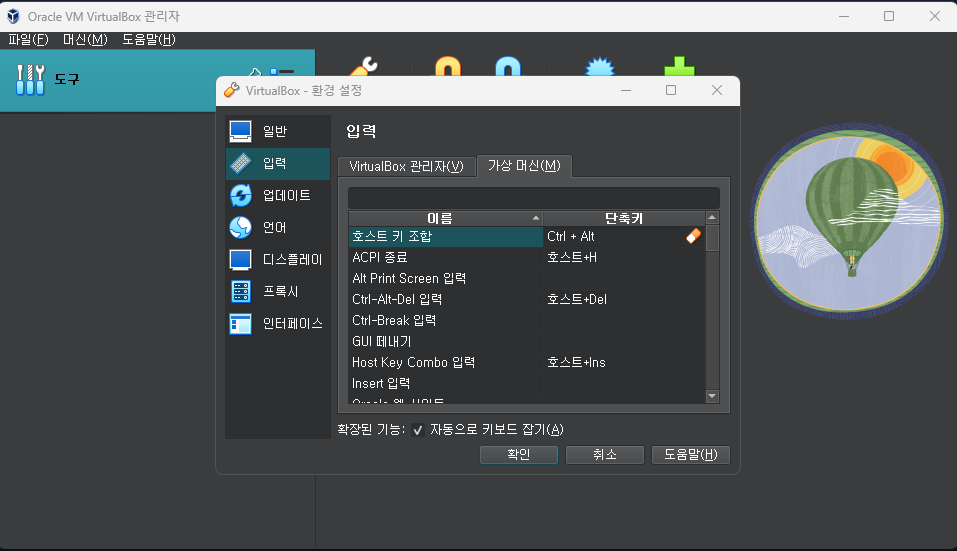Open the 업데이트 settings category
The image size is (957, 551).
(278, 195)
